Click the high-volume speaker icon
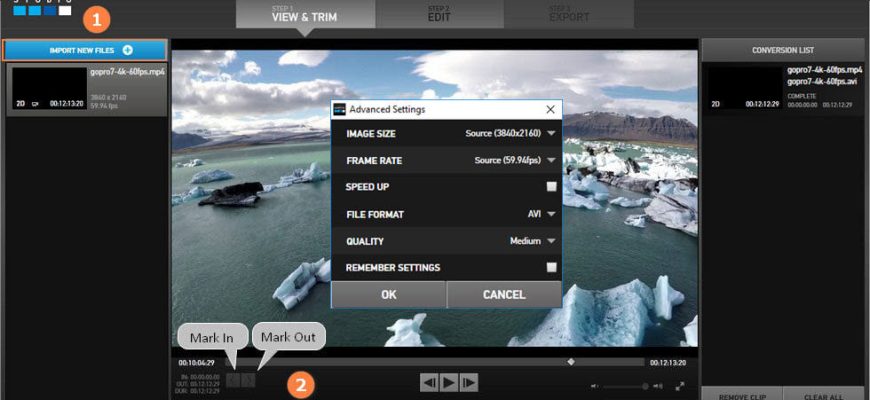Image resolution: width=870 pixels, height=400 pixels. (658, 386)
